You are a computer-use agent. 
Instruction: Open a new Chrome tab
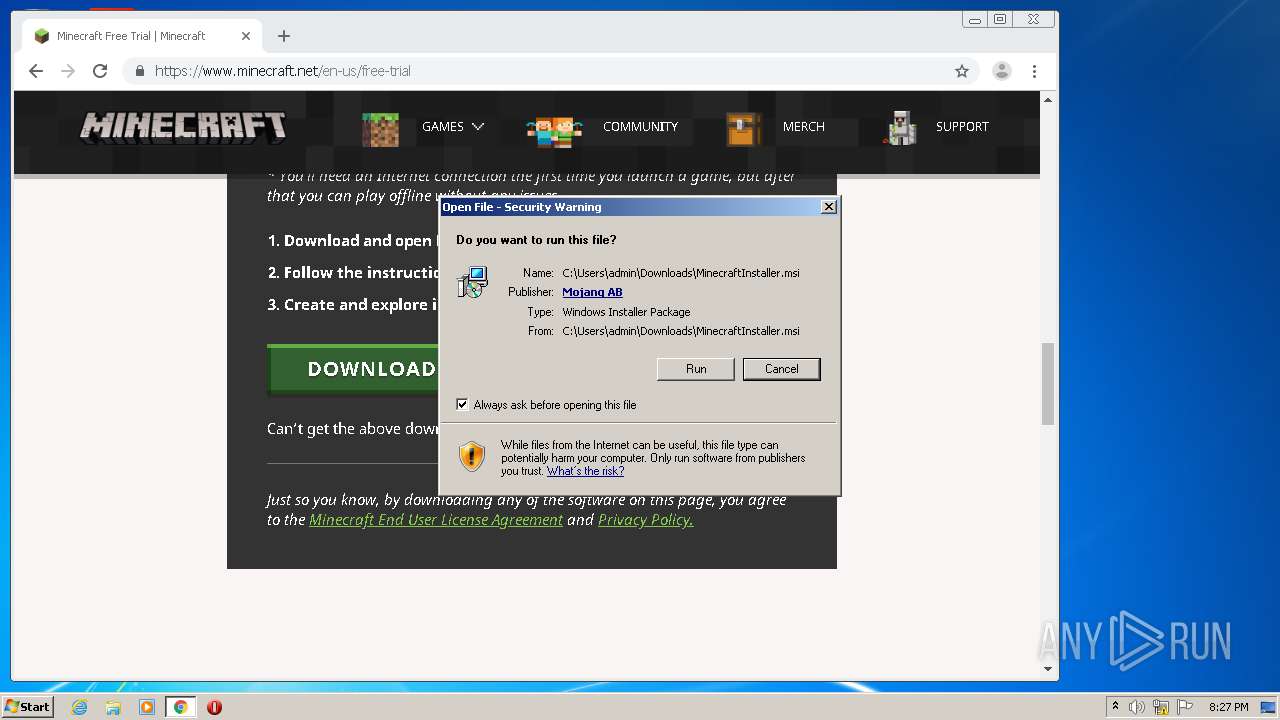click(284, 36)
